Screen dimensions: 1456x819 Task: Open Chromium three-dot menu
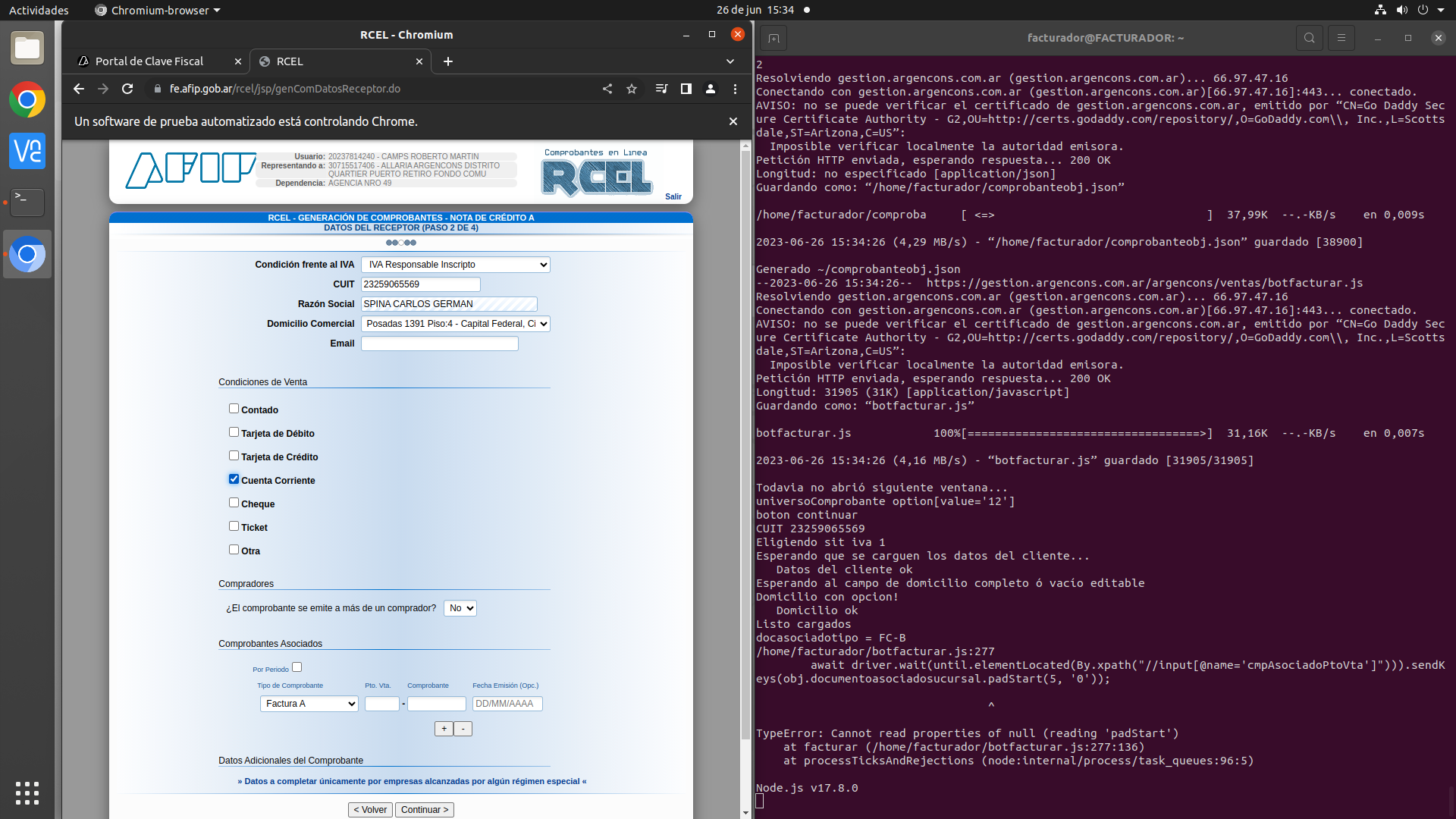pyautogui.click(x=735, y=89)
